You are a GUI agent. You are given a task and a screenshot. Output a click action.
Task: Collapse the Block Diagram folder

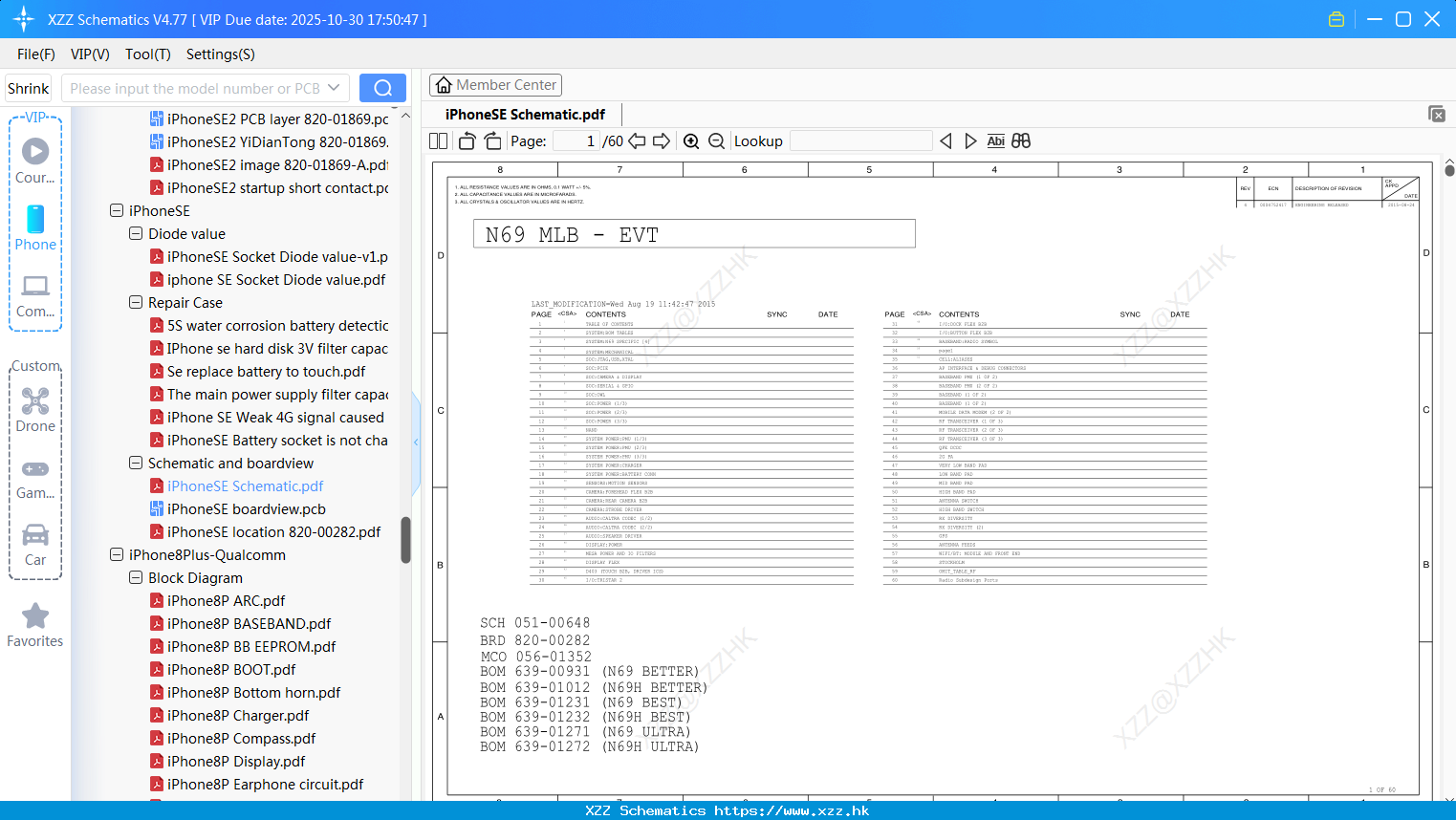pos(136,577)
